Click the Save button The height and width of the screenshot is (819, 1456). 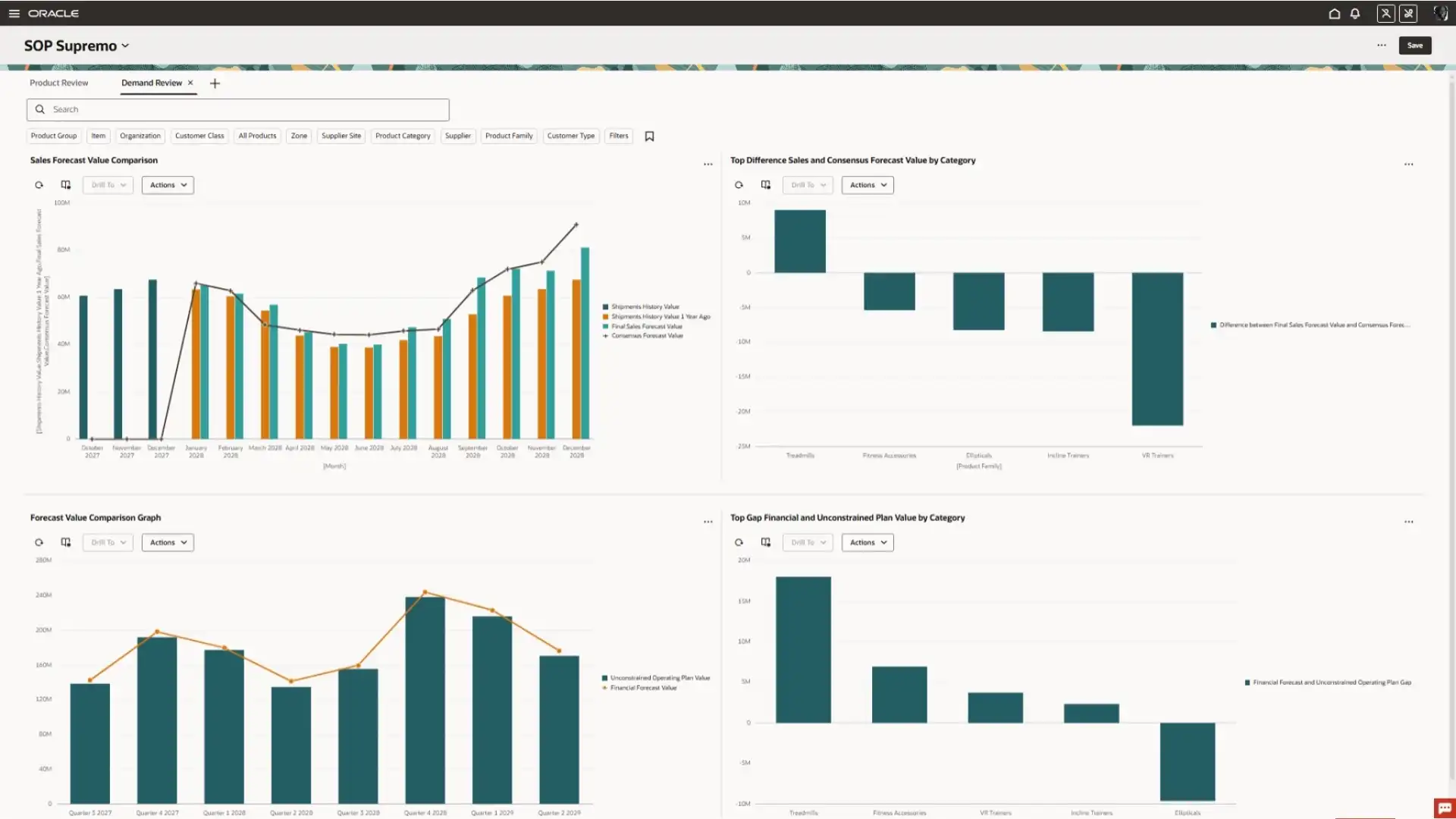1414,45
